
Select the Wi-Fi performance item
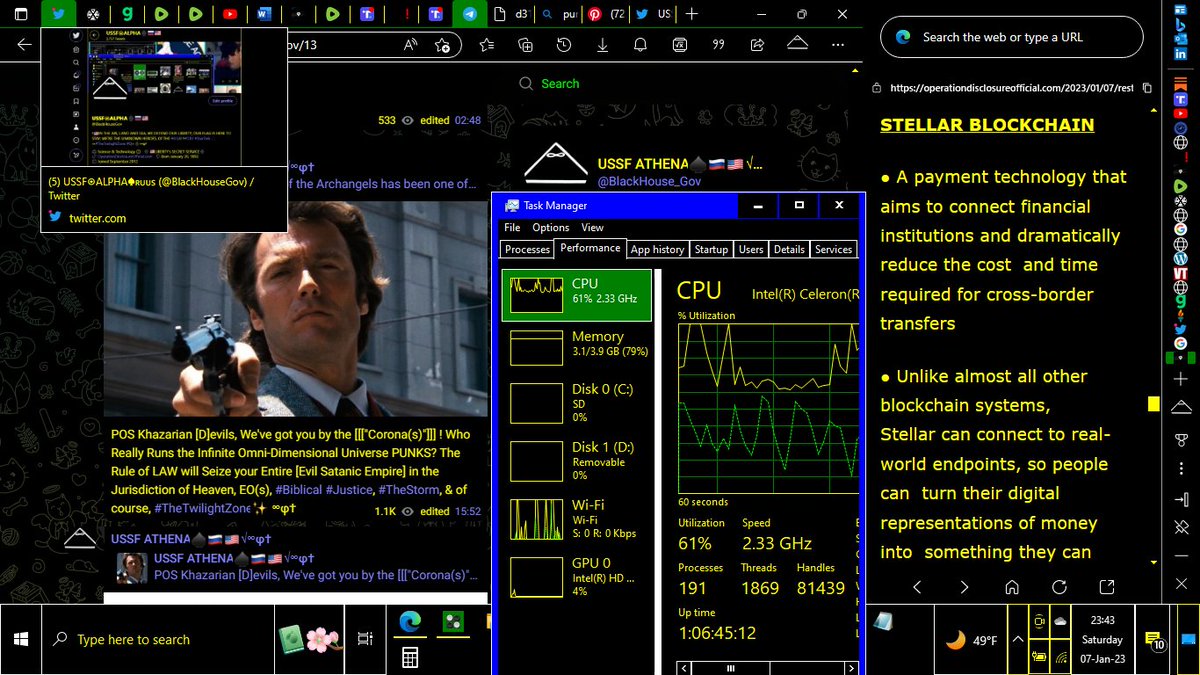point(577,519)
